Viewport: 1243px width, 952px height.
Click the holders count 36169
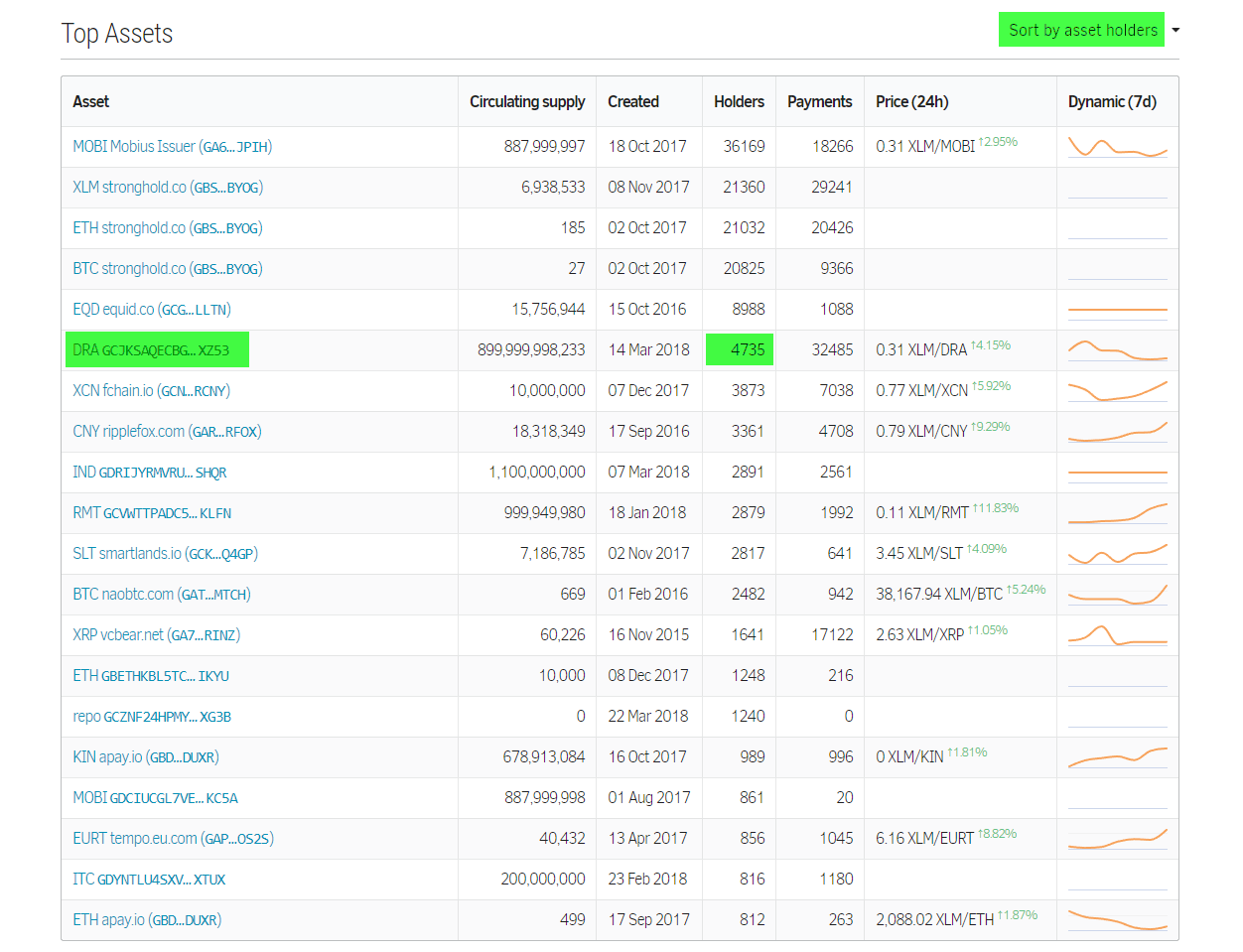tap(745, 147)
